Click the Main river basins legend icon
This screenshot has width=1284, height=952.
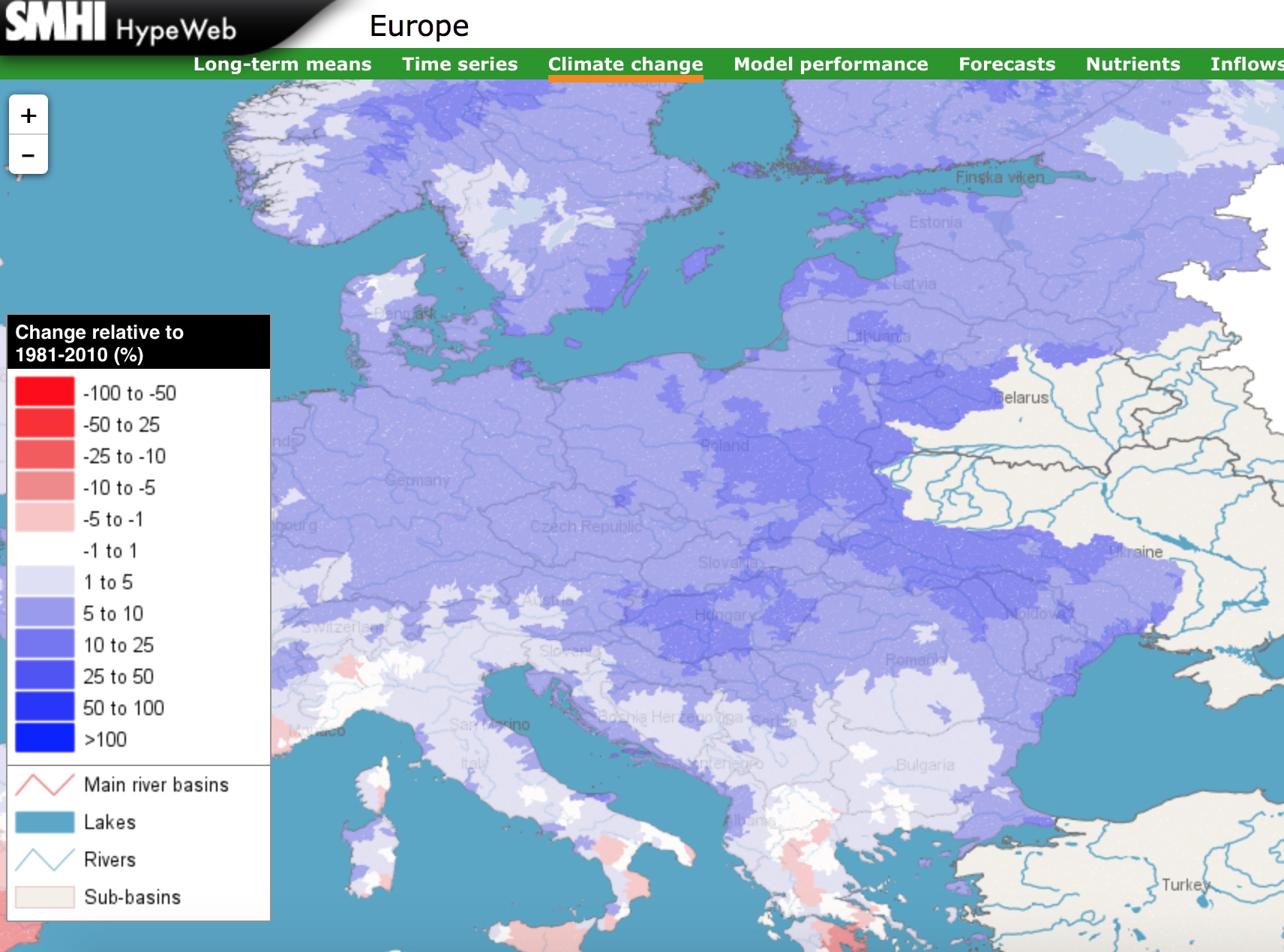pyautogui.click(x=45, y=785)
